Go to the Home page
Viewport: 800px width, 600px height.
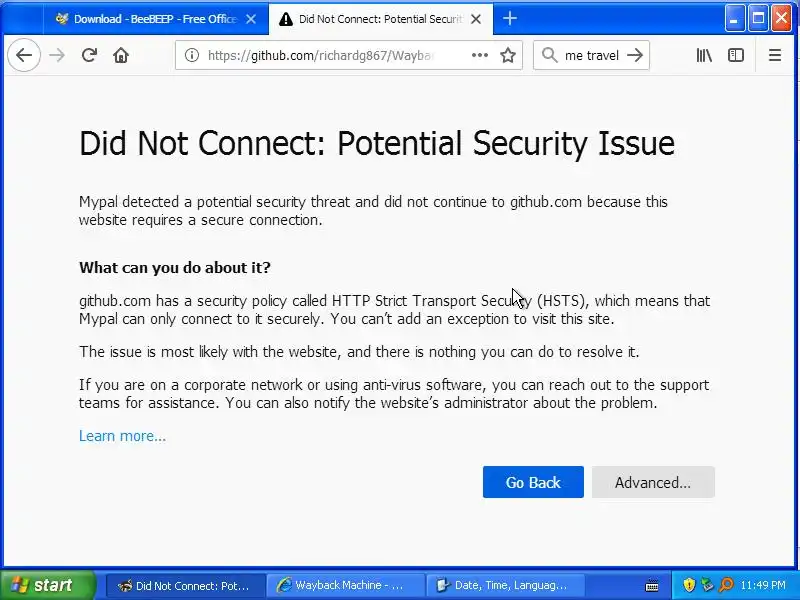[x=121, y=56]
